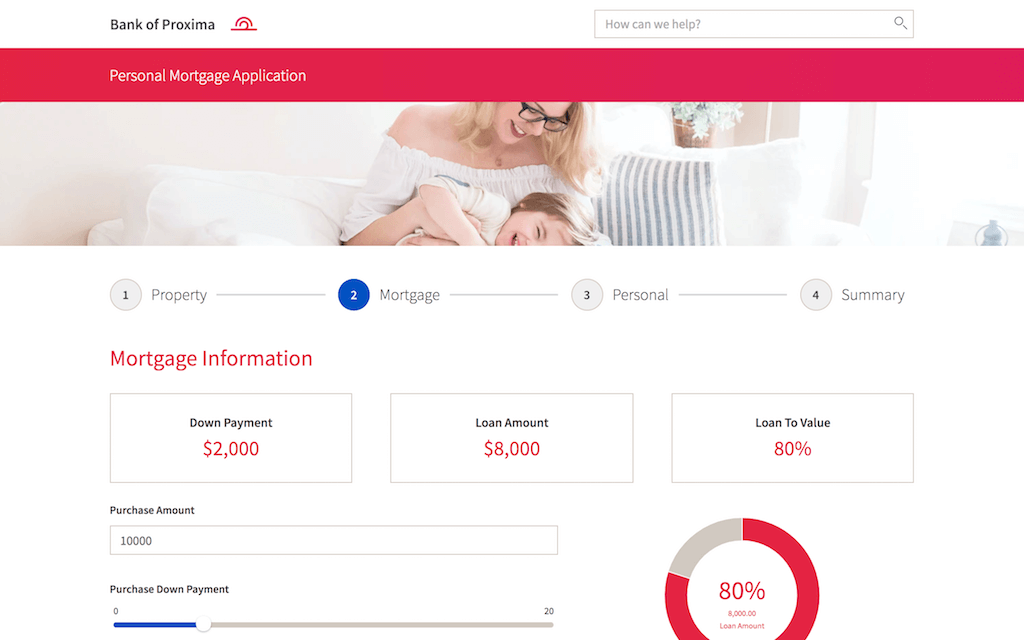Click the Loan To Value 80% card
Image resolution: width=1024 pixels, height=640 pixels.
point(792,438)
